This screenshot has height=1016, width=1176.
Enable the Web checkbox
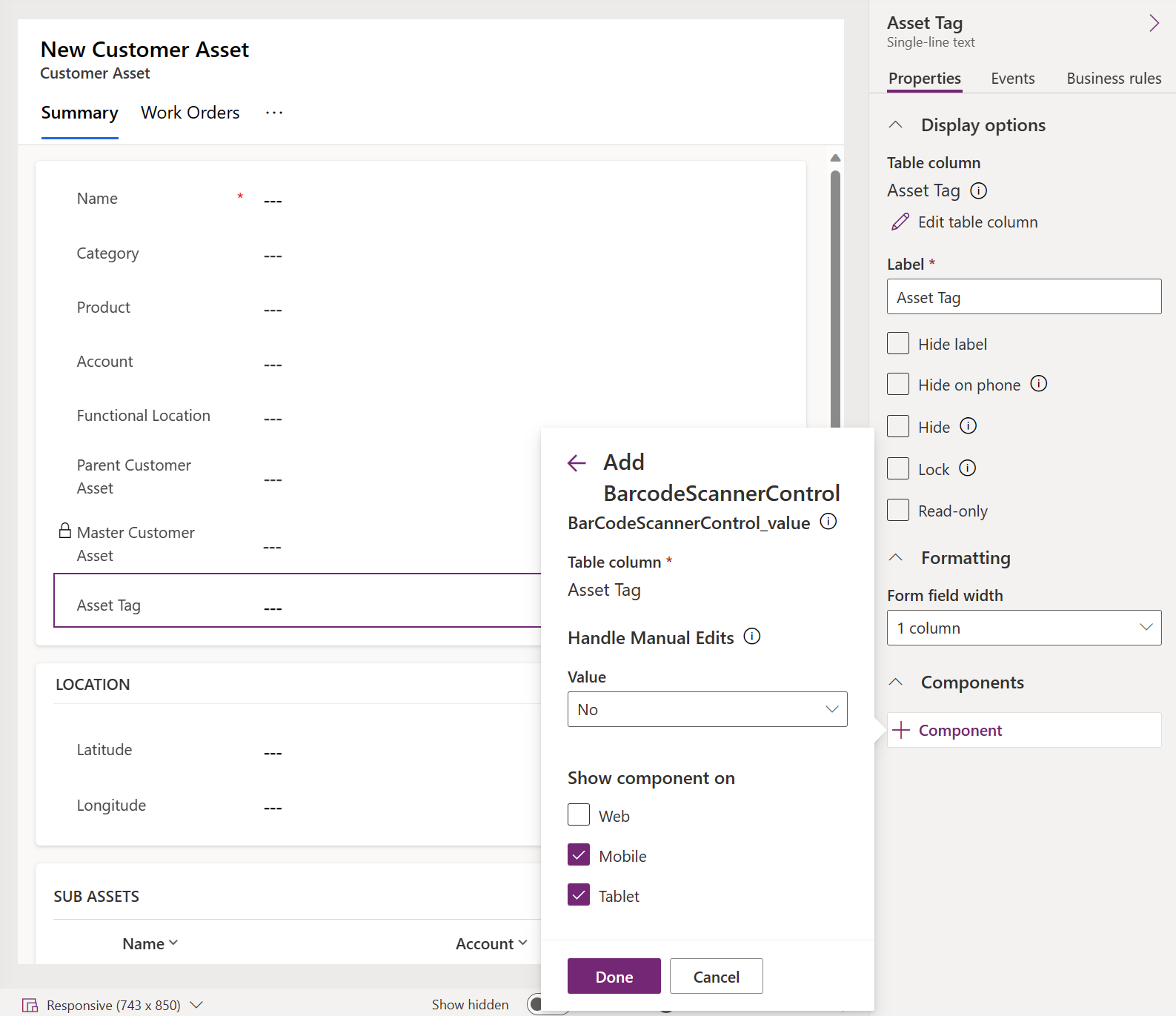click(x=579, y=815)
